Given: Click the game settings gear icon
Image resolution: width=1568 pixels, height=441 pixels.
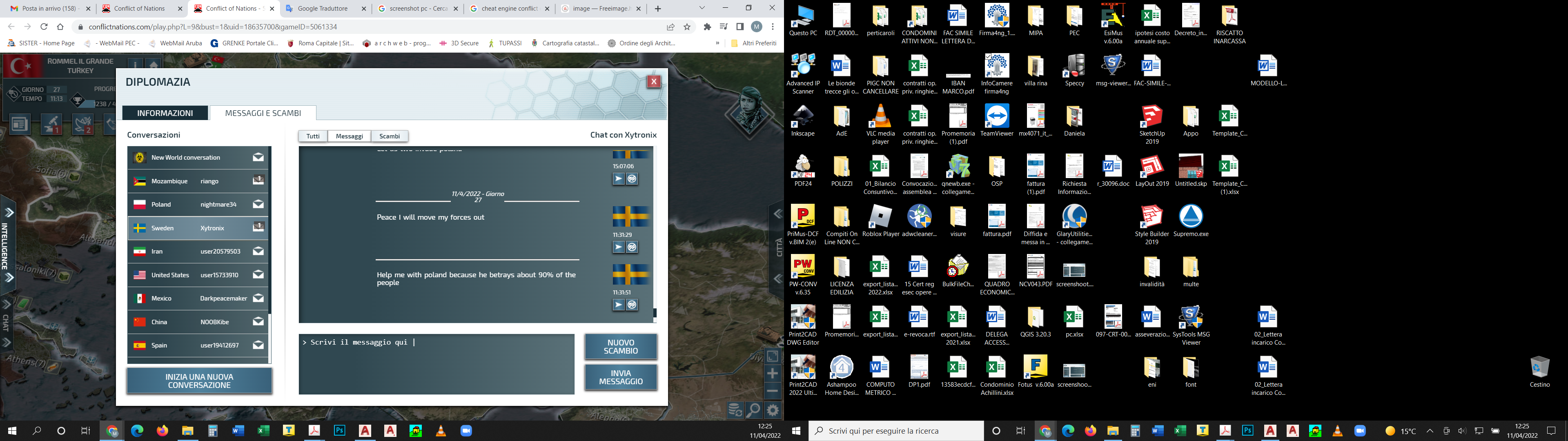Looking at the screenshot, I should pos(773,410).
